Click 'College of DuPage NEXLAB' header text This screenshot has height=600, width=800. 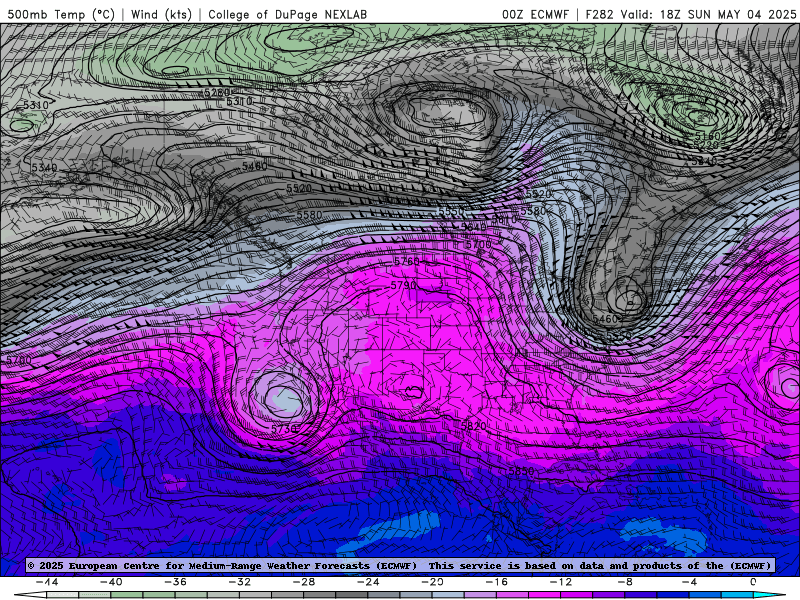click(287, 14)
